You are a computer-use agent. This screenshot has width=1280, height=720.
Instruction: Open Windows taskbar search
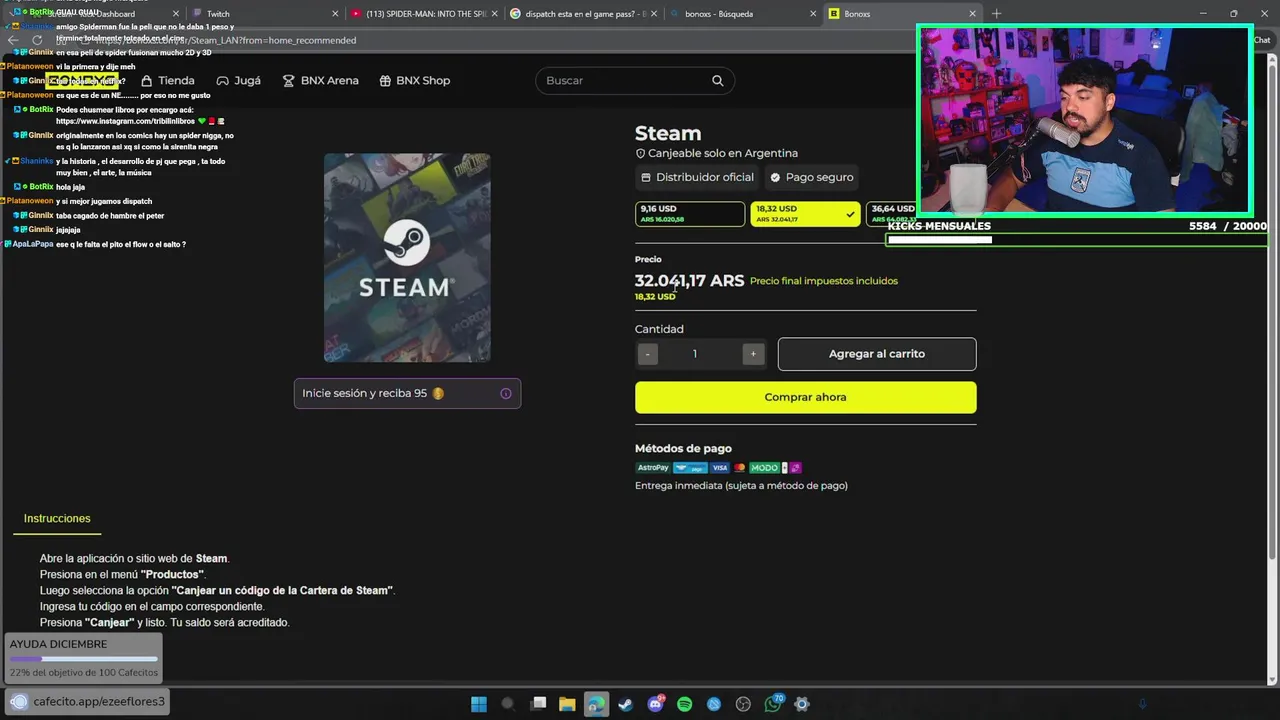pyautogui.click(x=508, y=704)
